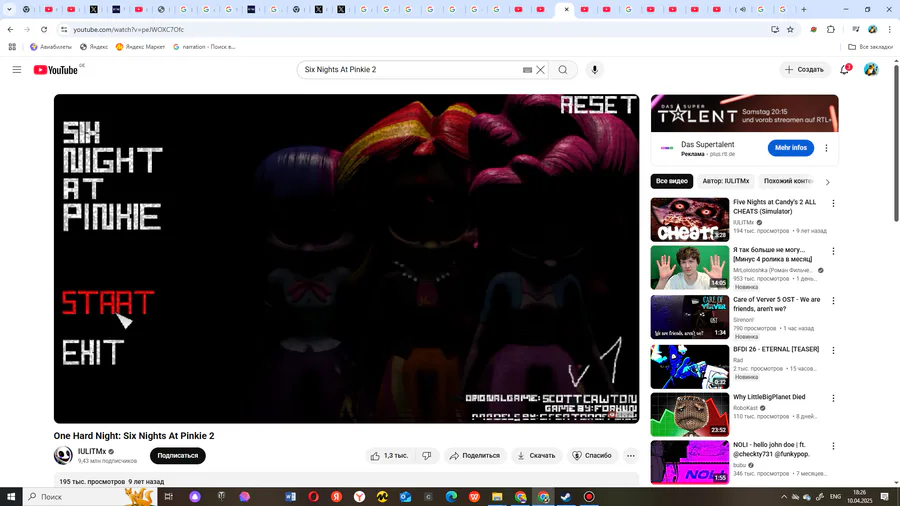900x506 pixels.
Task: Open the Das Supertalent banner ad
Action: click(x=744, y=114)
